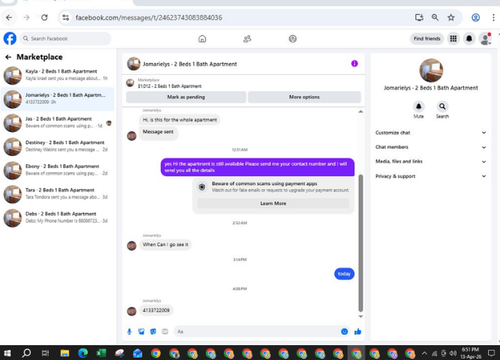Open Microsoft Edge from taskbar
This screenshot has height=360, width=500.
(x=83, y=353)
